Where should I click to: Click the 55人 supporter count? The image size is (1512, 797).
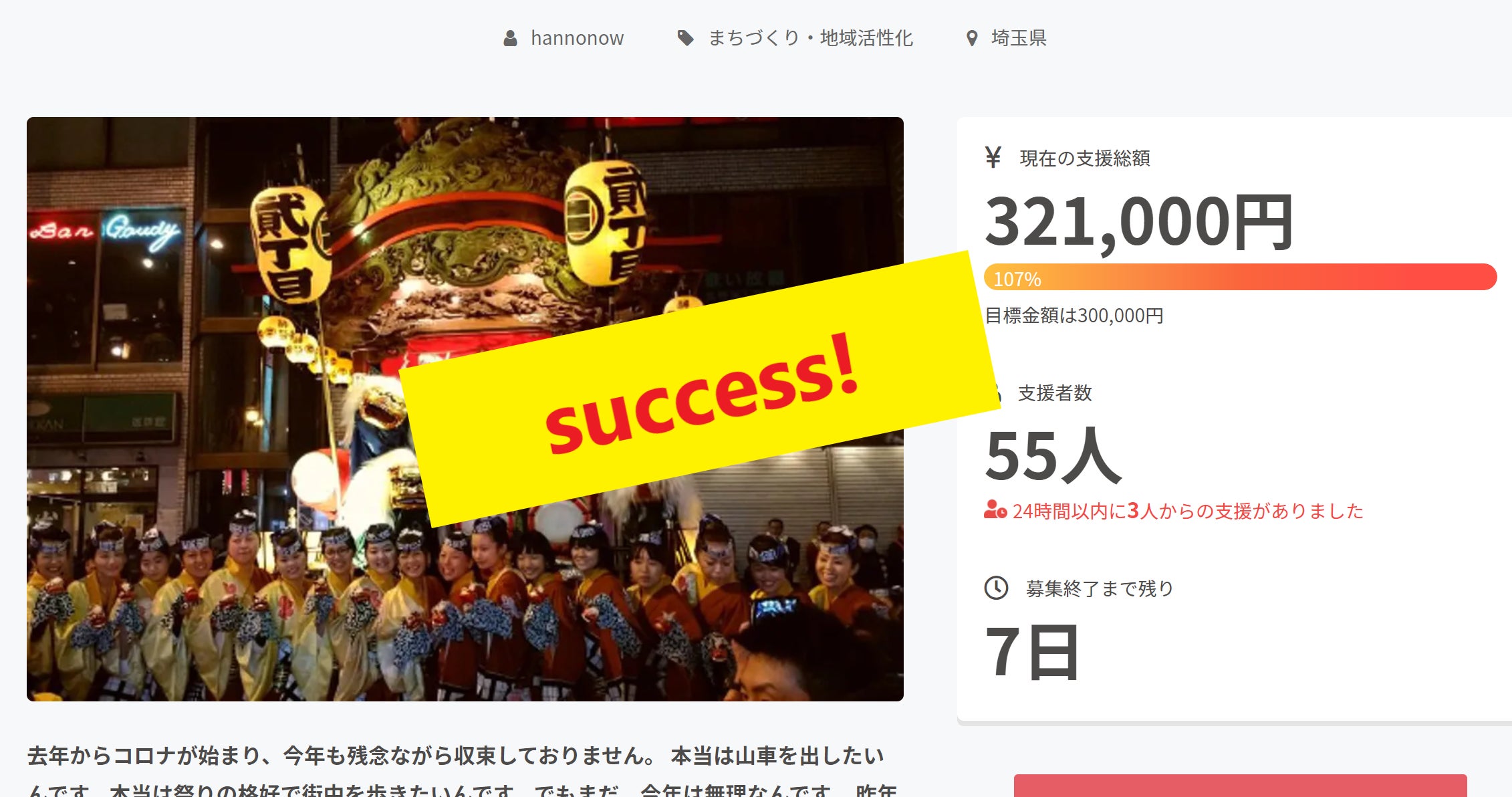(1053, 456)
